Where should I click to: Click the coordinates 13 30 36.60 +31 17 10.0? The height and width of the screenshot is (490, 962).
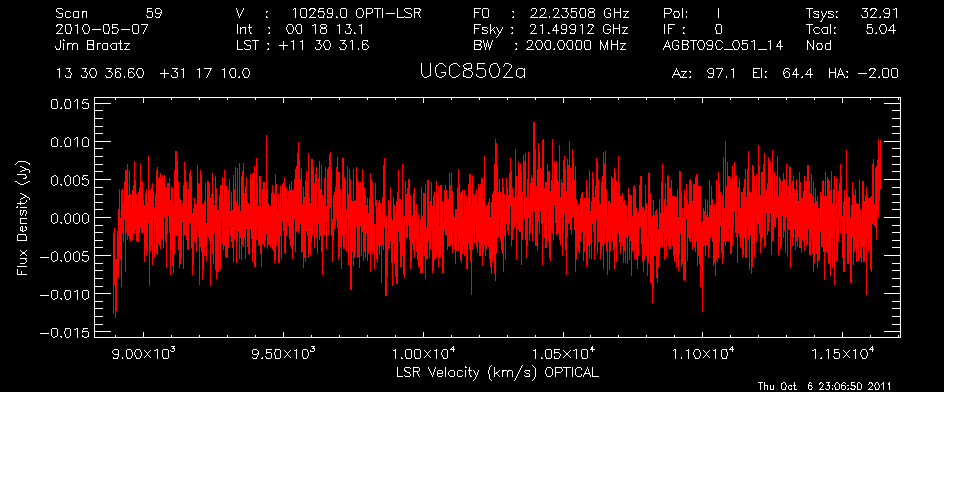tap(153, 74)
